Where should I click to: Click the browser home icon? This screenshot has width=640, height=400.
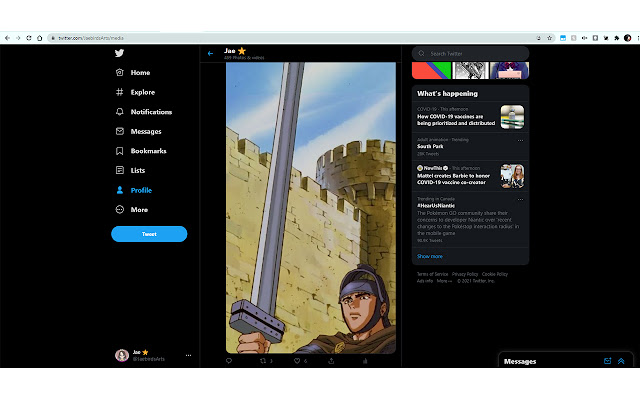pos(40,38)
